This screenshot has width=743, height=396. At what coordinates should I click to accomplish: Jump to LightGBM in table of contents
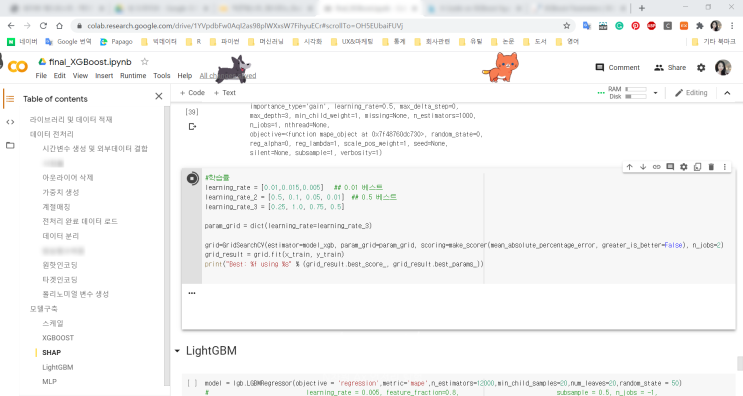click(58, 367)
